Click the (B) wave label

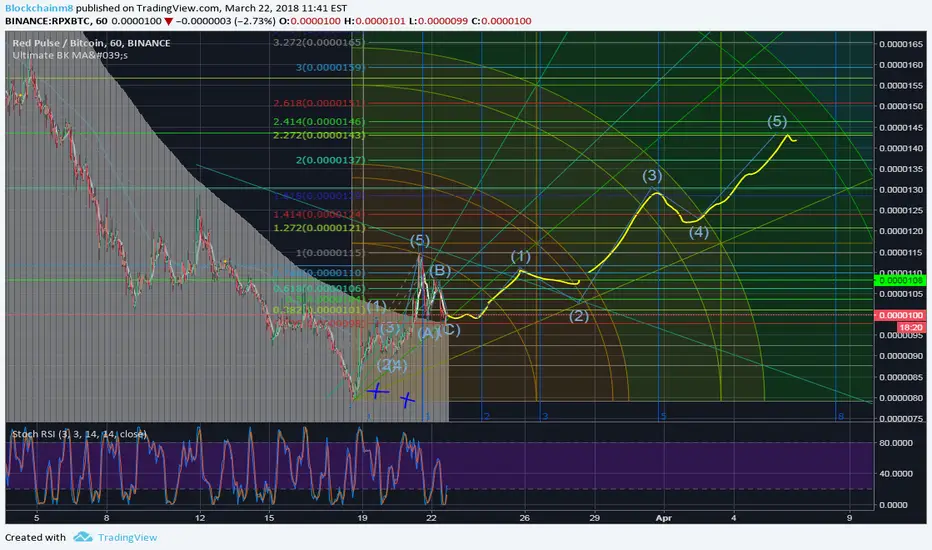pyautogui.click(x=440, y=271)
